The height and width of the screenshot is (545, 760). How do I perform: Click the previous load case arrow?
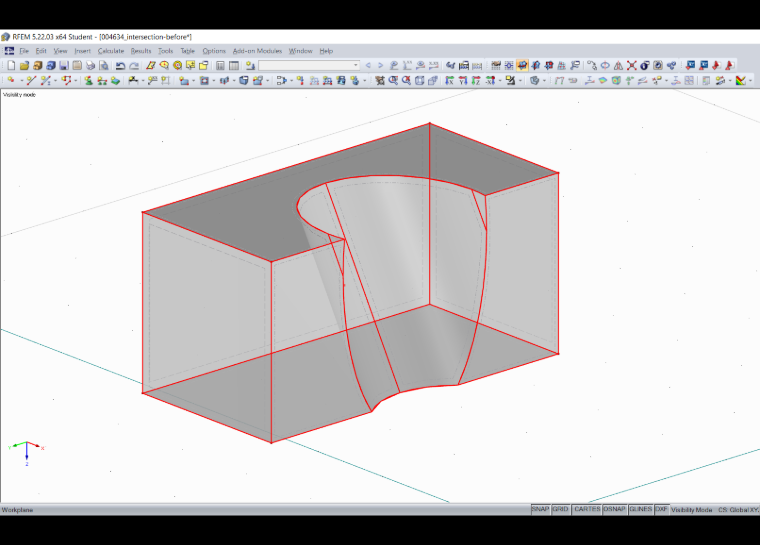coord(368,65)
